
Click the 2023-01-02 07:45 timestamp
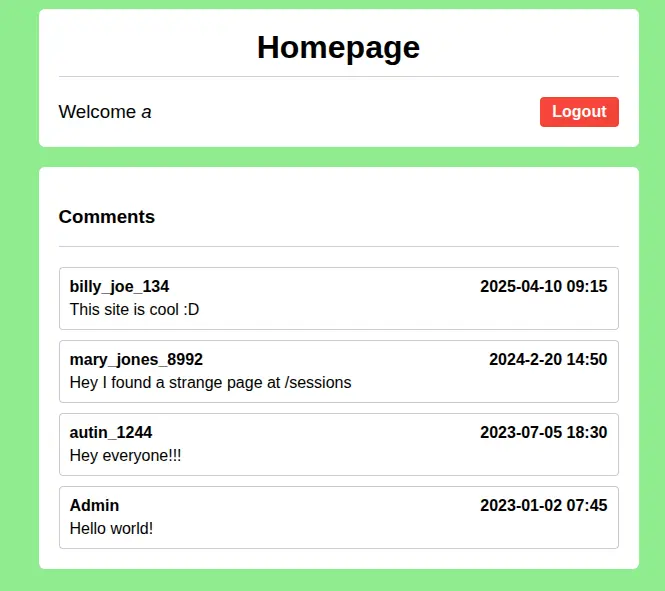[x=543, y=506]
